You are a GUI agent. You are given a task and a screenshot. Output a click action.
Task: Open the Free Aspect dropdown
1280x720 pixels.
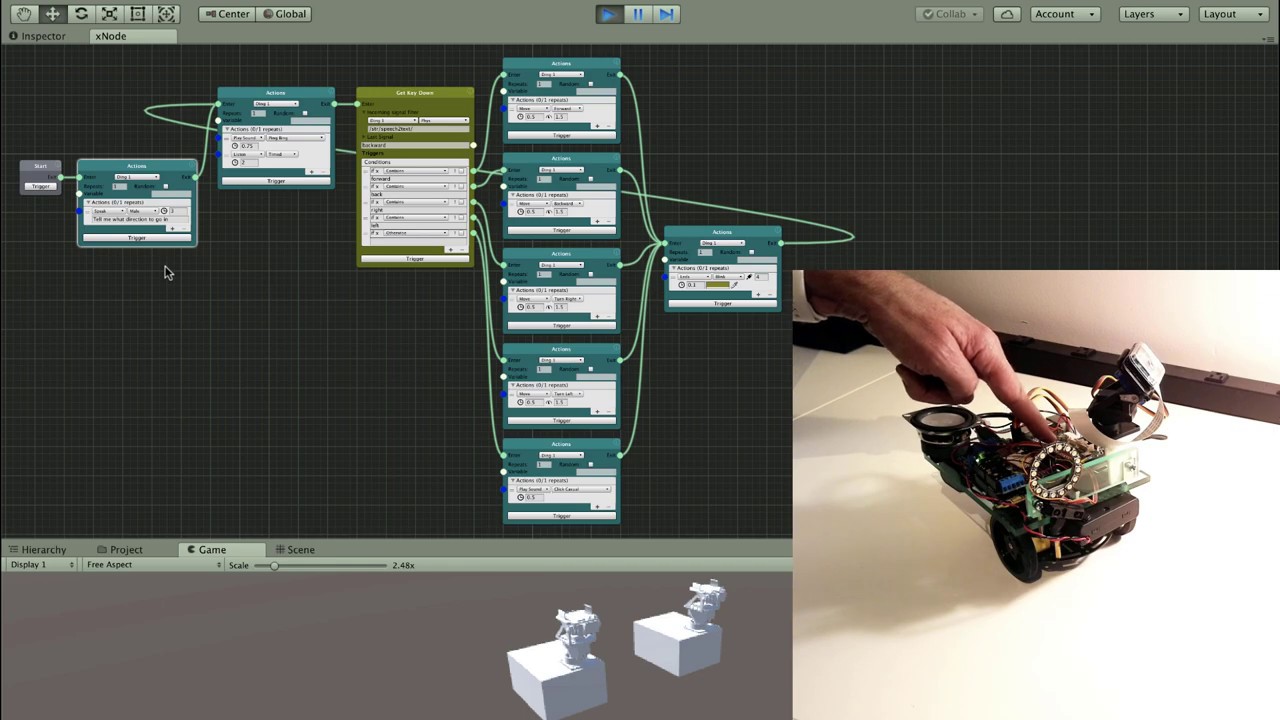[153, 565]
